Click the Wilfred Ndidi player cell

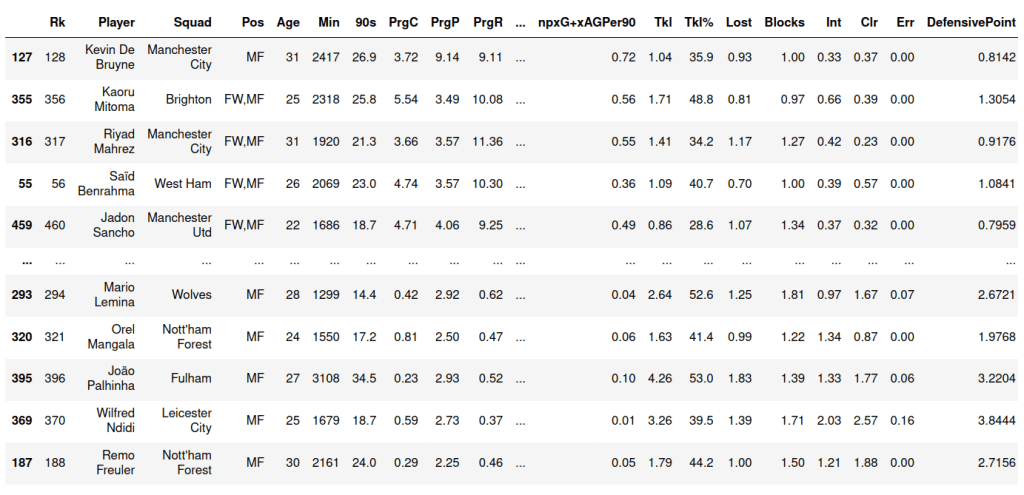pyautogui.click(x=115, y=420)
